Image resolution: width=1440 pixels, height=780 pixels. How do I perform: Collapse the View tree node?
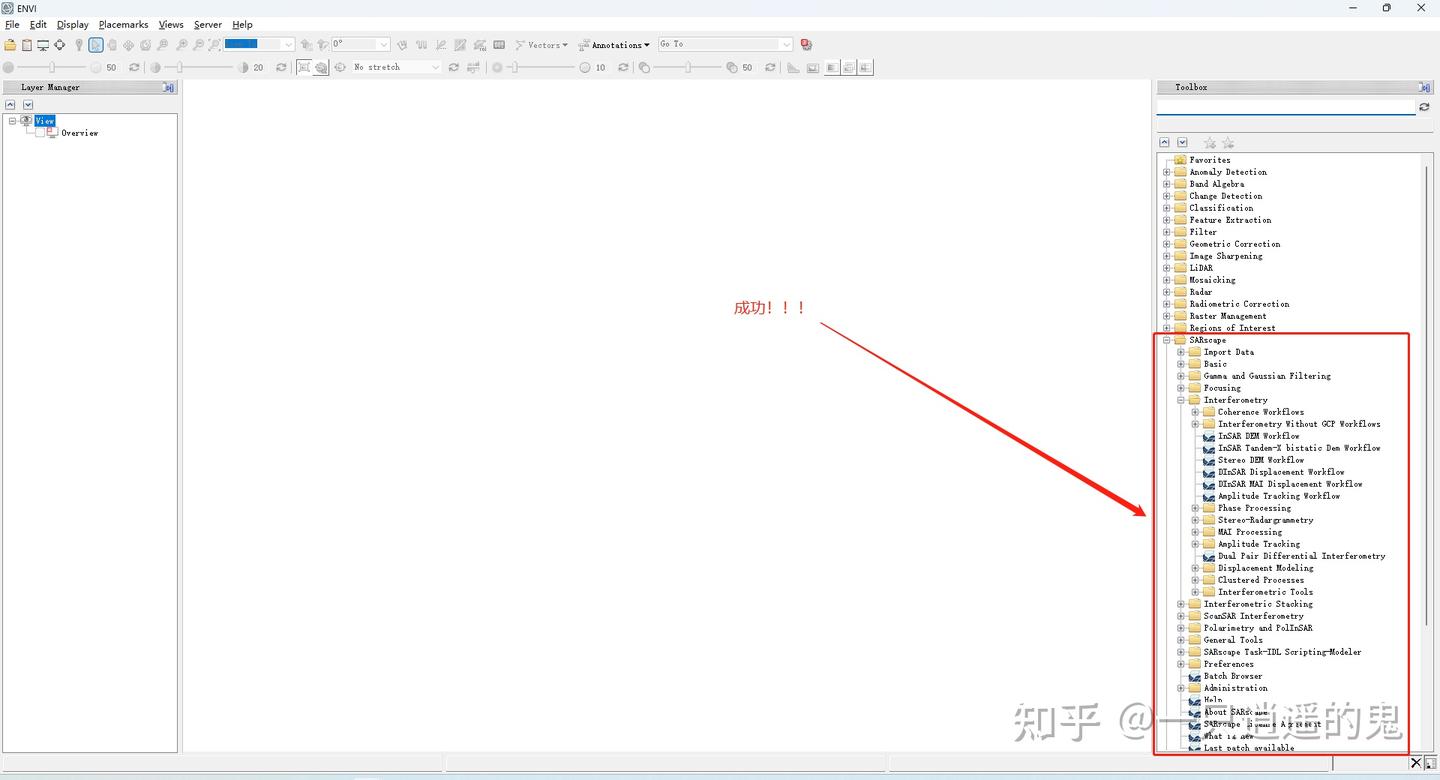12,121
